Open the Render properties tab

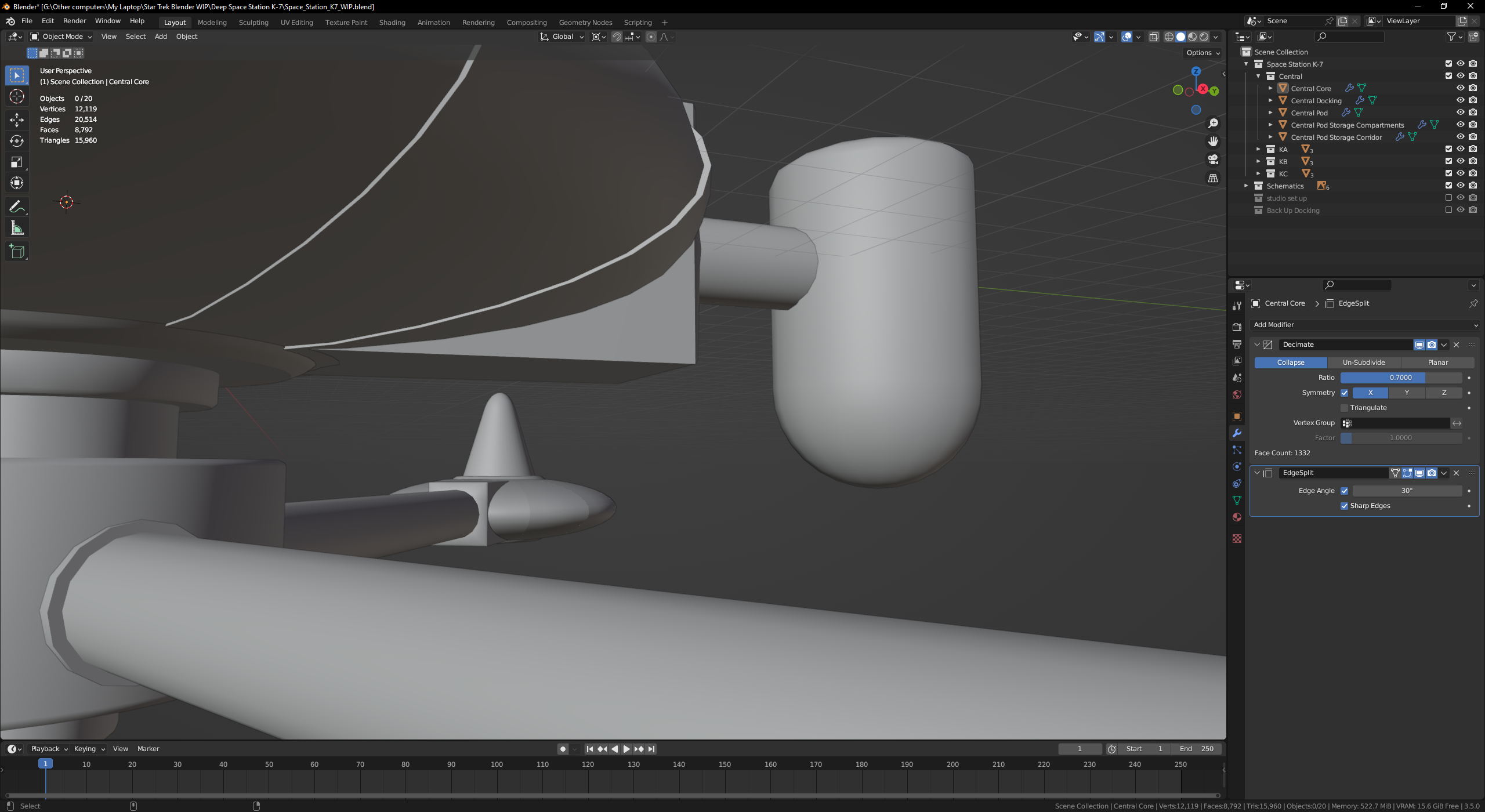[x=1237, y=327]
